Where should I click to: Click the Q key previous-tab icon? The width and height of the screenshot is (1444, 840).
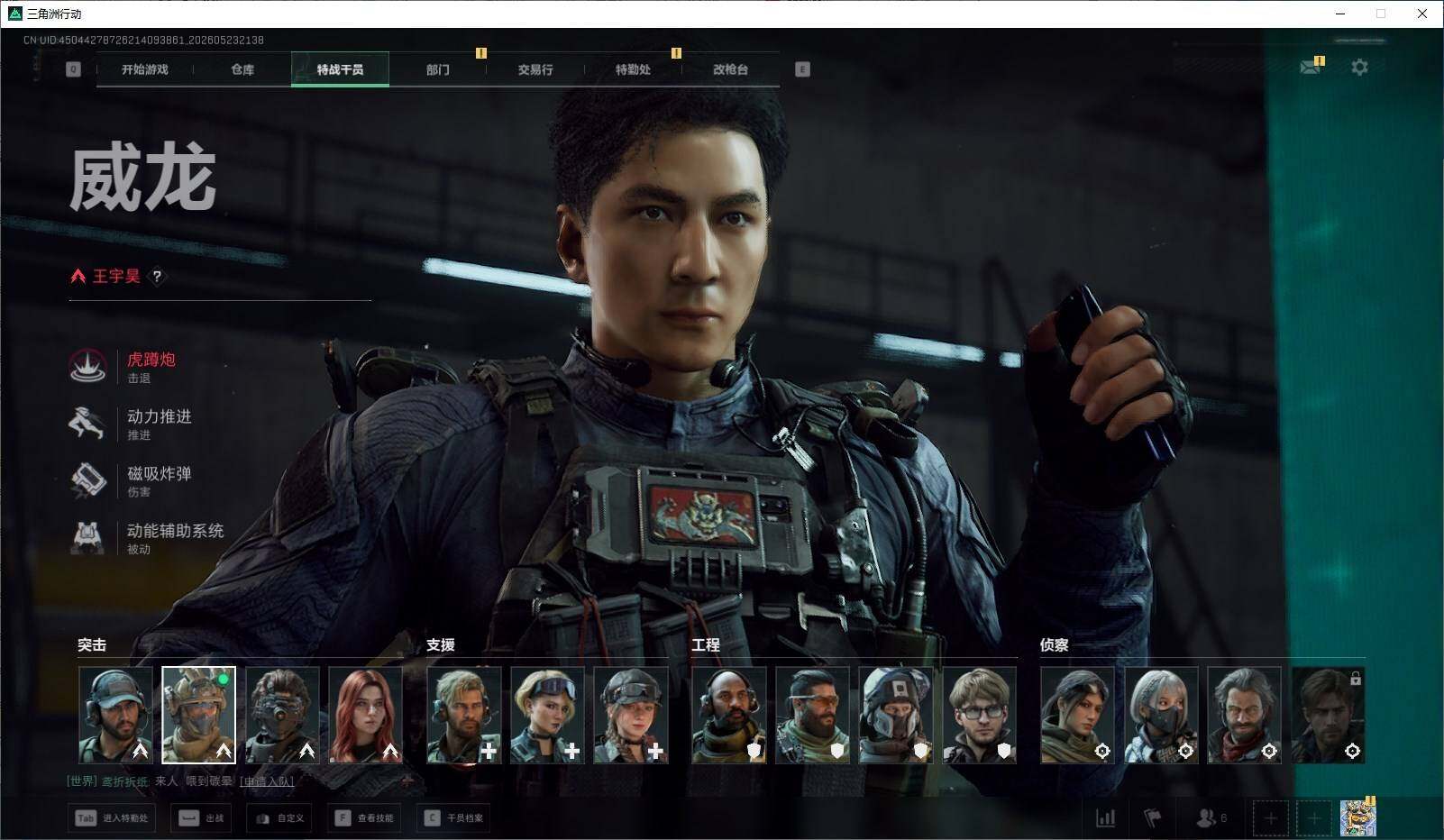[x=73, y=69]
